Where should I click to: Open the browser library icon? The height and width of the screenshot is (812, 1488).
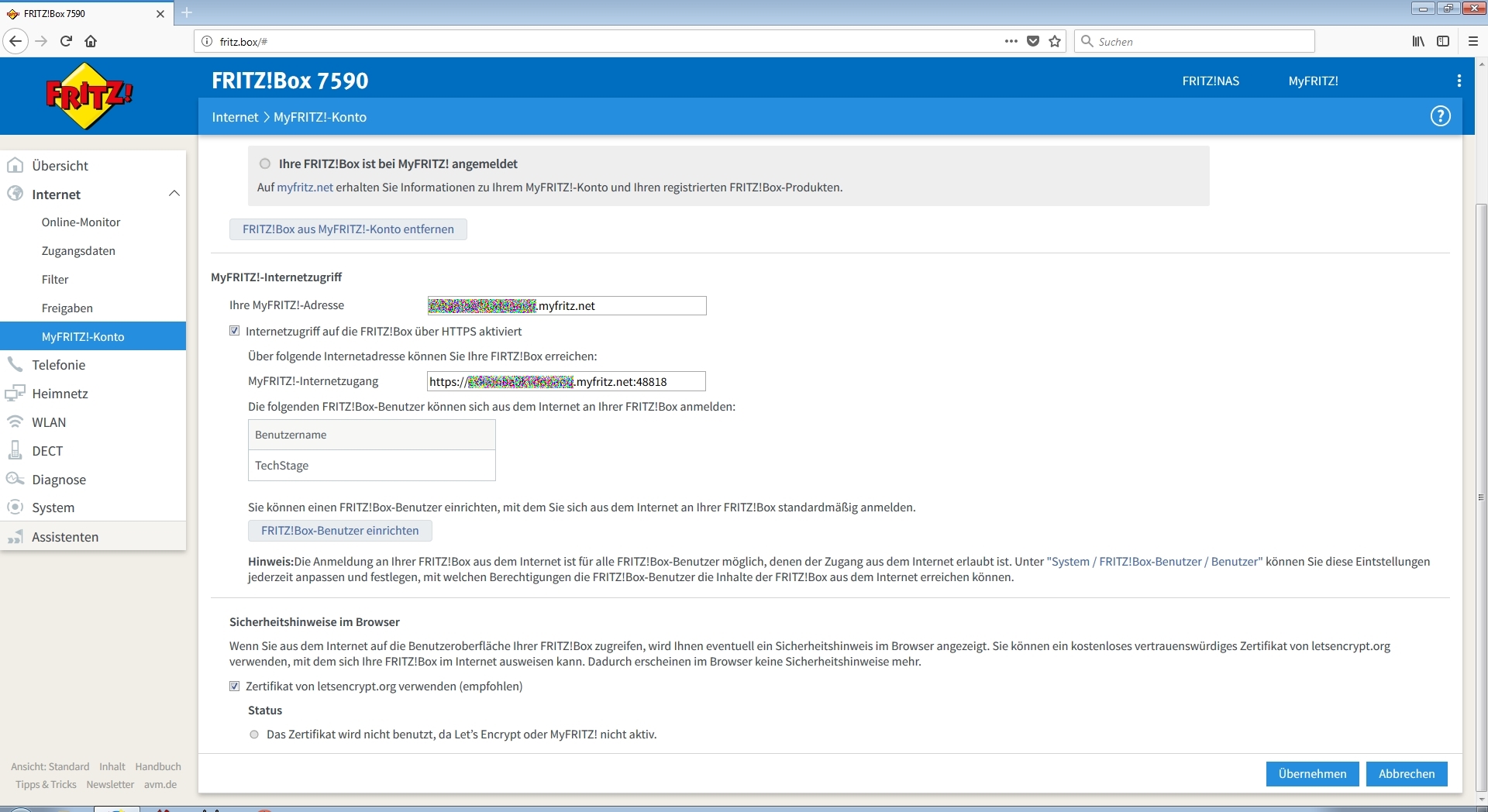click(1418, 41)
